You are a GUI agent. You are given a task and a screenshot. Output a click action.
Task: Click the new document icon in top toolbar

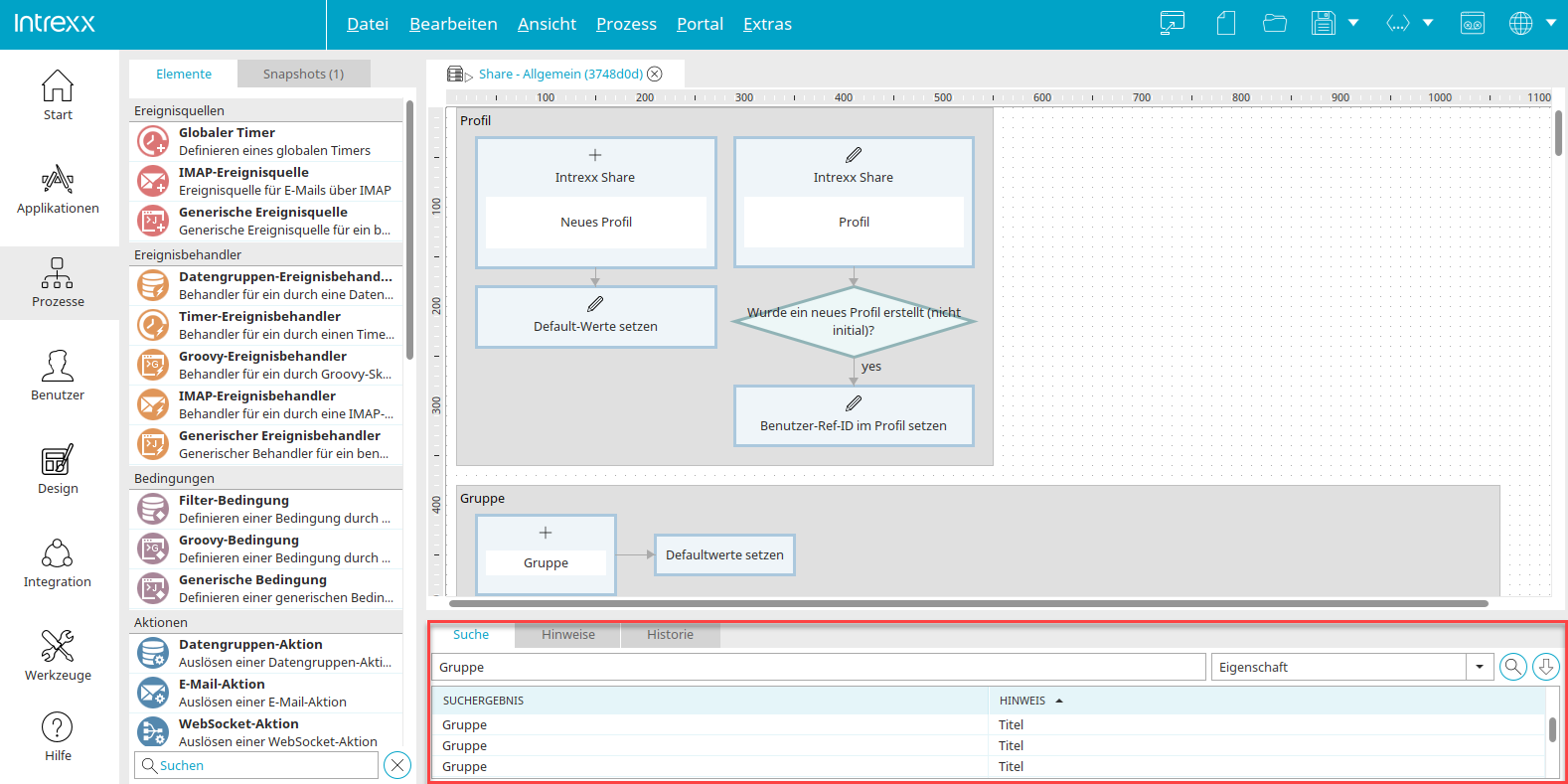[x=1226, y=23]
